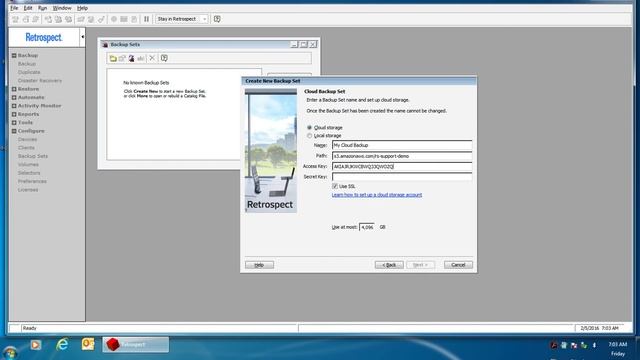Open the Window menu
The width and height of the screenshot is (640, 360).
(x=62, y=8)
